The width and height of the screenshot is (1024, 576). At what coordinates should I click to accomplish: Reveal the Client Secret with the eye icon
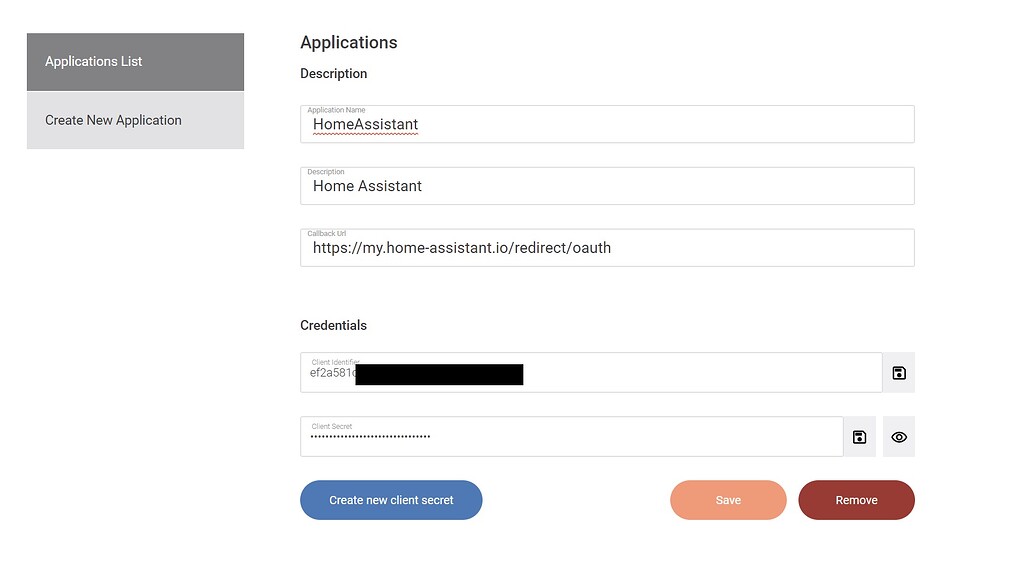coord(898,436)
